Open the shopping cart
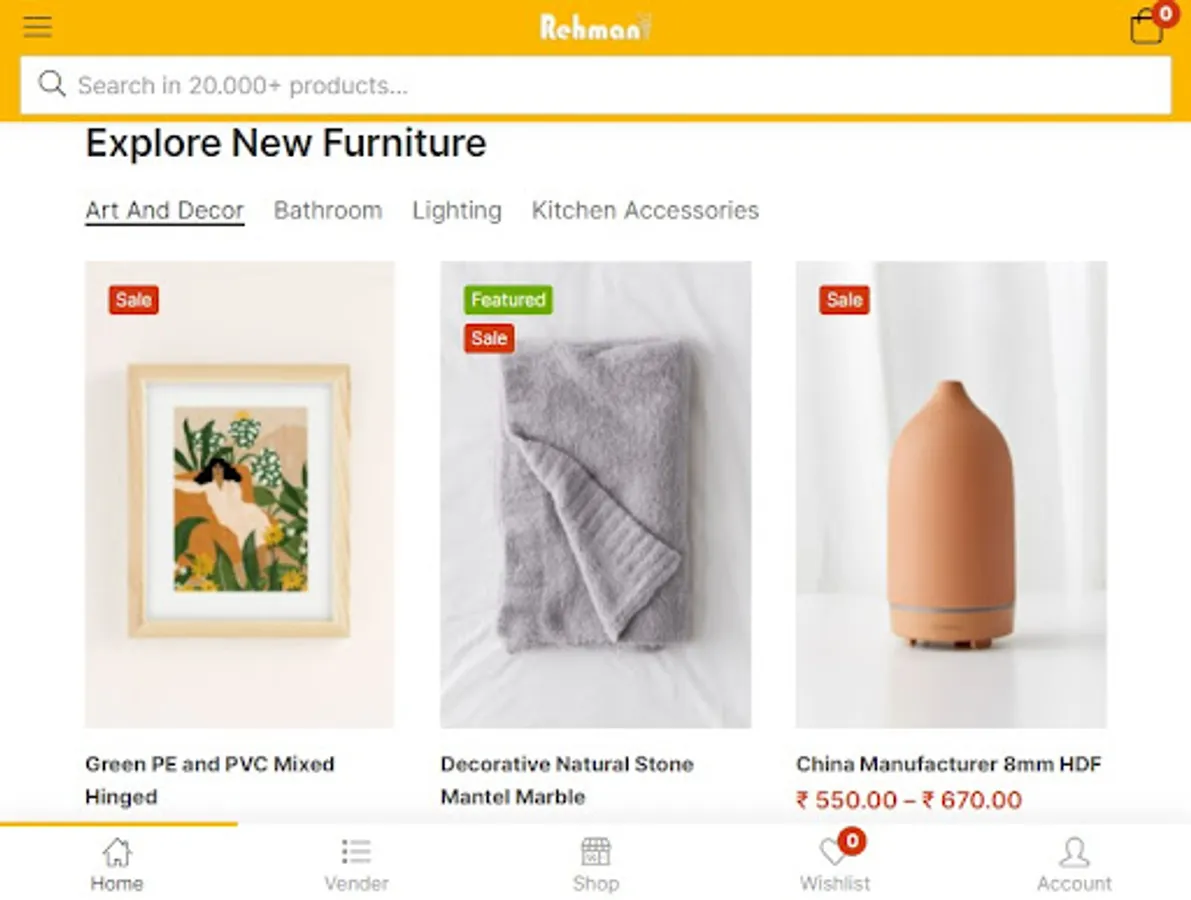This screenshot has width=1191, height=900. (1146, 27)
